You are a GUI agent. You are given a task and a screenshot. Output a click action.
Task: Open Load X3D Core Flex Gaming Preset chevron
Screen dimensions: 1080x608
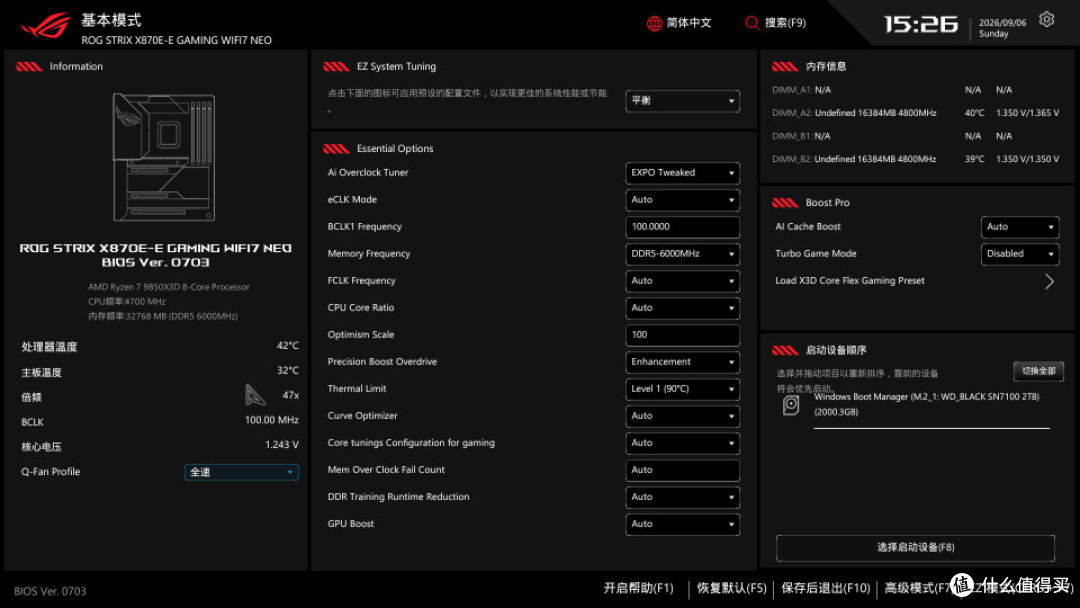[1049, 281]
